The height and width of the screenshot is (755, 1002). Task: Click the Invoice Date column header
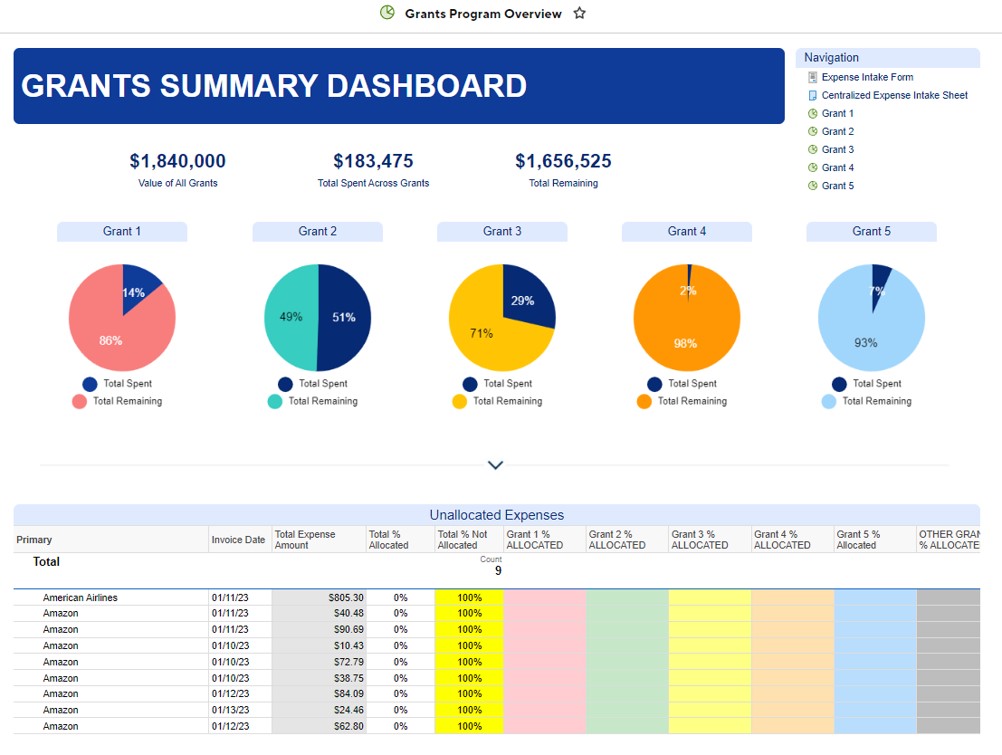click(x=238, y=540)
